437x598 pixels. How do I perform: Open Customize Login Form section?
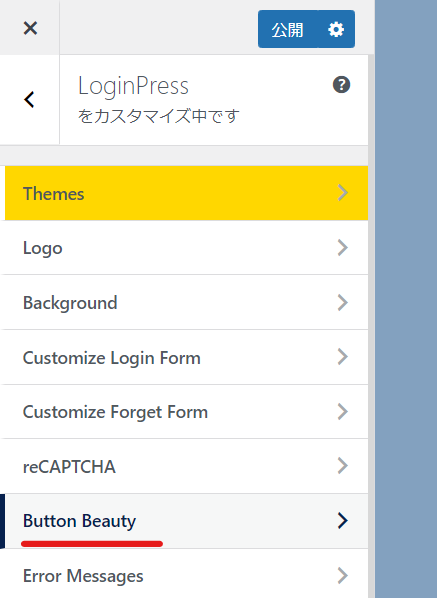184,357
